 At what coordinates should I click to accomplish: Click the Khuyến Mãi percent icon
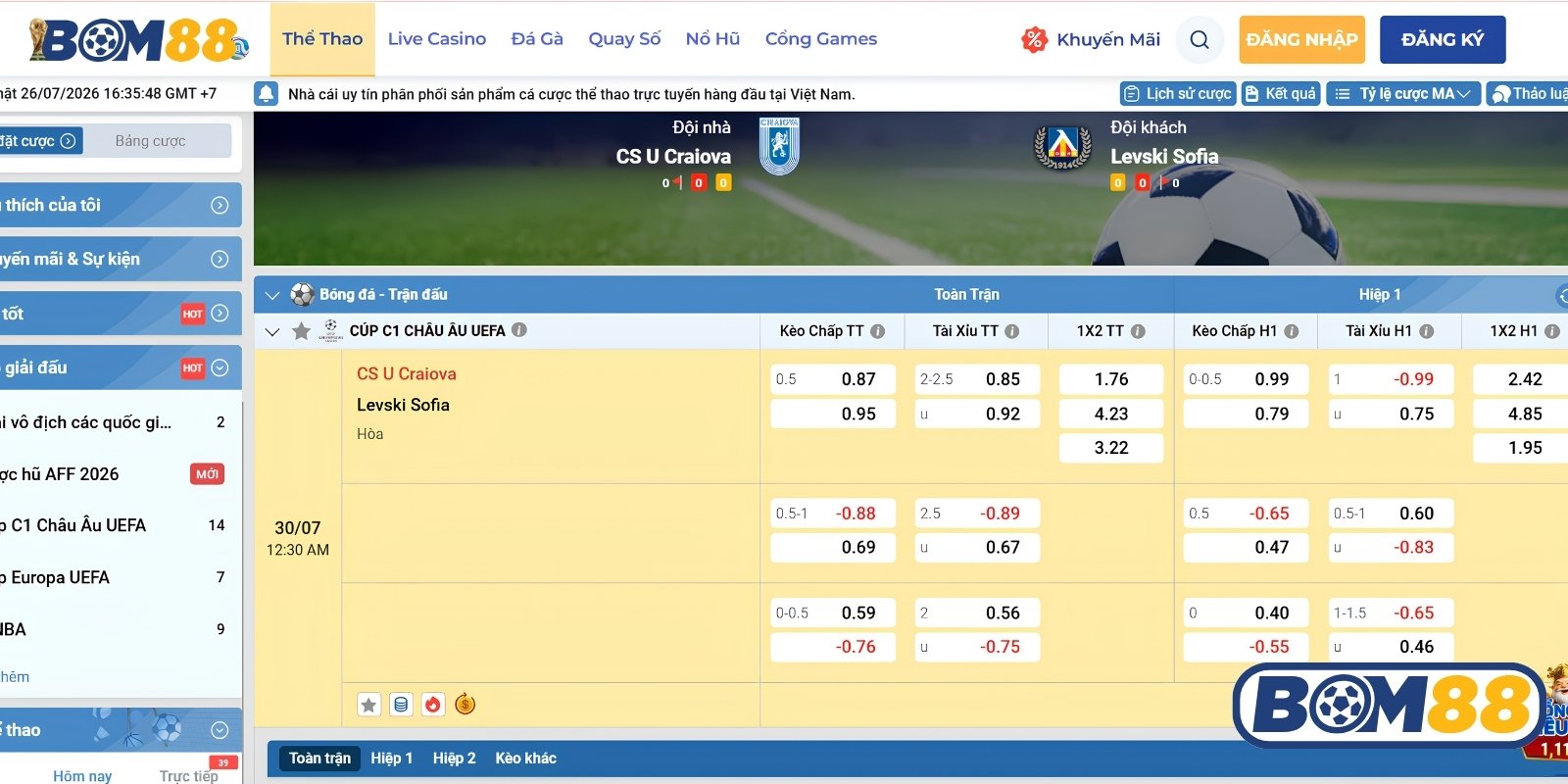[x=1034, y=40]
